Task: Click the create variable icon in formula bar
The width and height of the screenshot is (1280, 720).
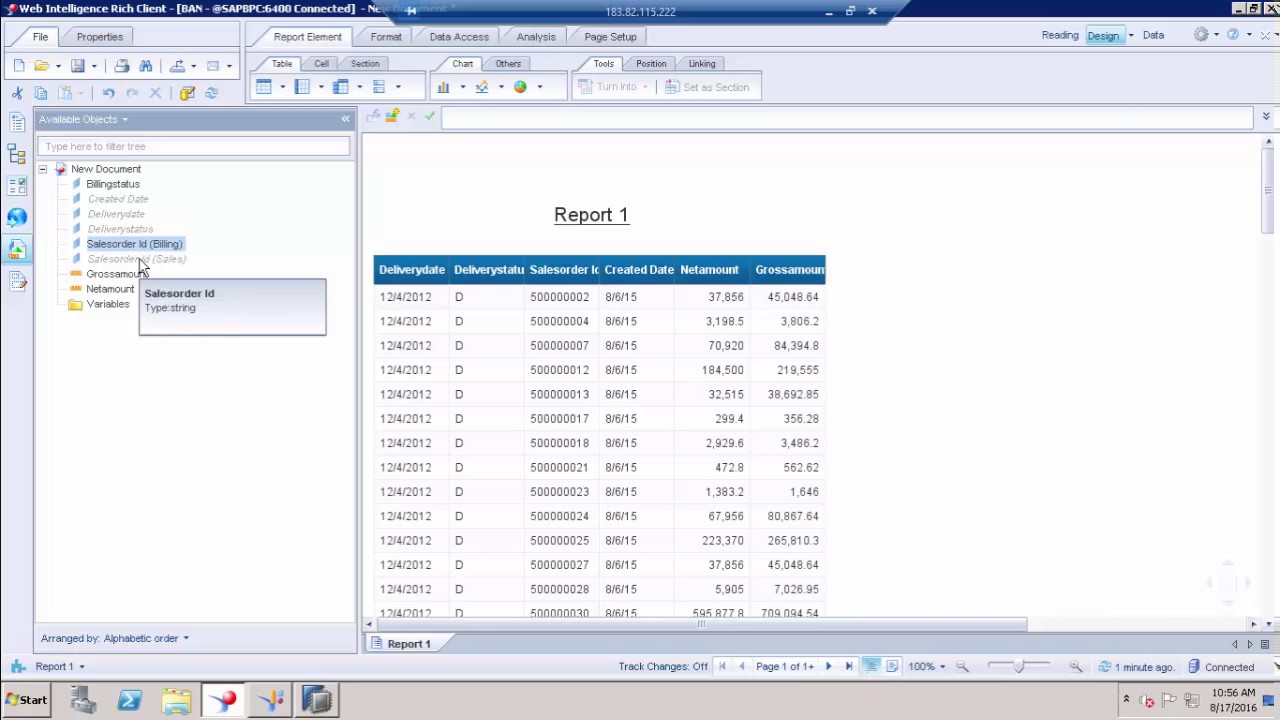Action: [x=392, y=117]
